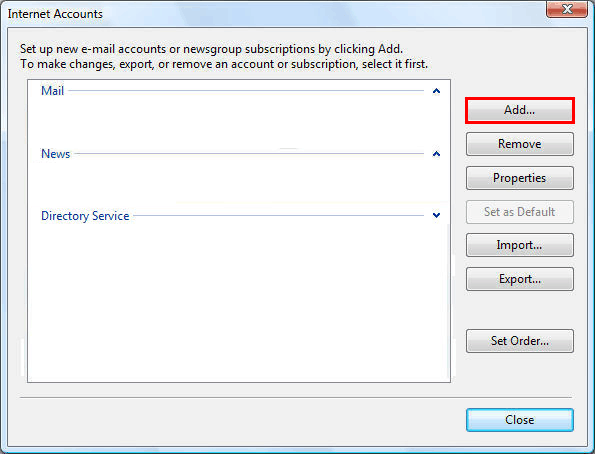Click the empty space under Mail group
595x454 pixels.
click(x=239, y=121)
